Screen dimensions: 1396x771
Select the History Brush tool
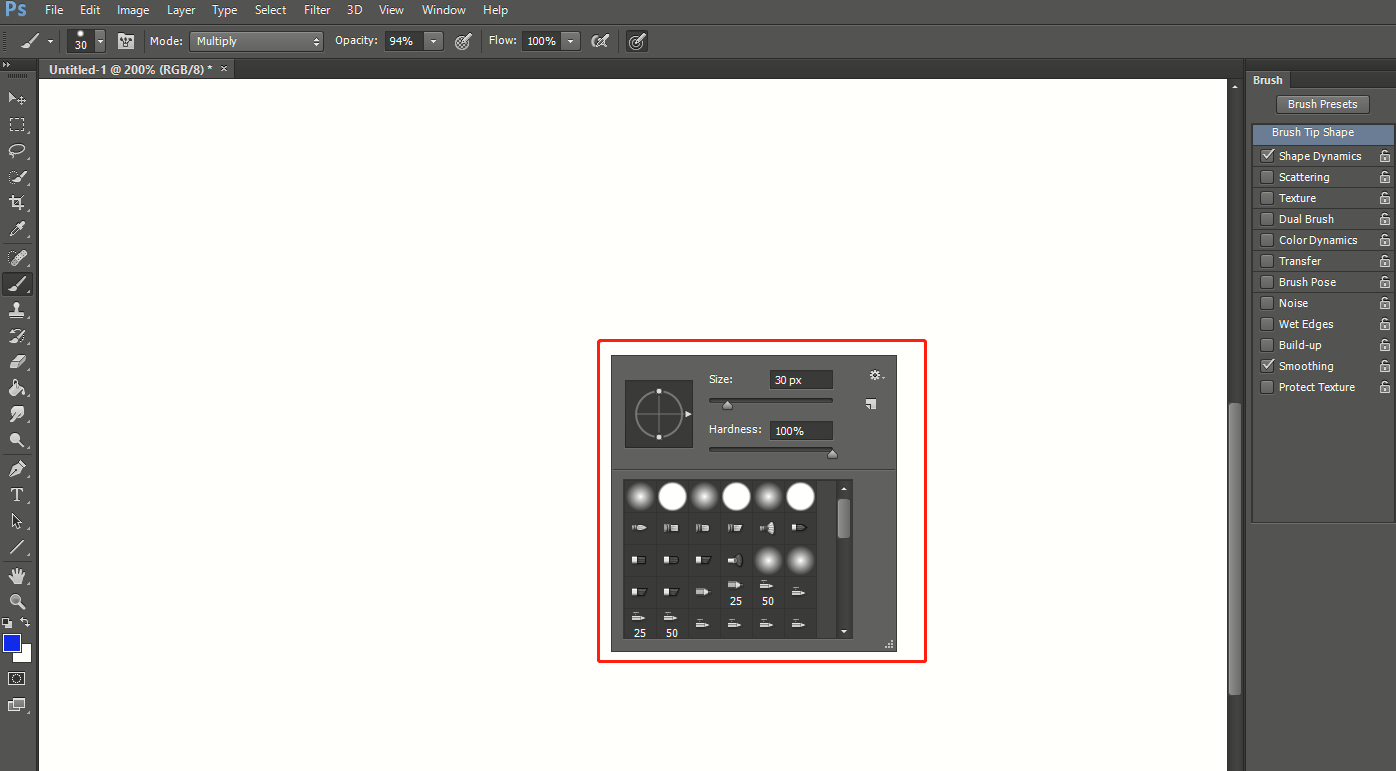click(17, 336)
